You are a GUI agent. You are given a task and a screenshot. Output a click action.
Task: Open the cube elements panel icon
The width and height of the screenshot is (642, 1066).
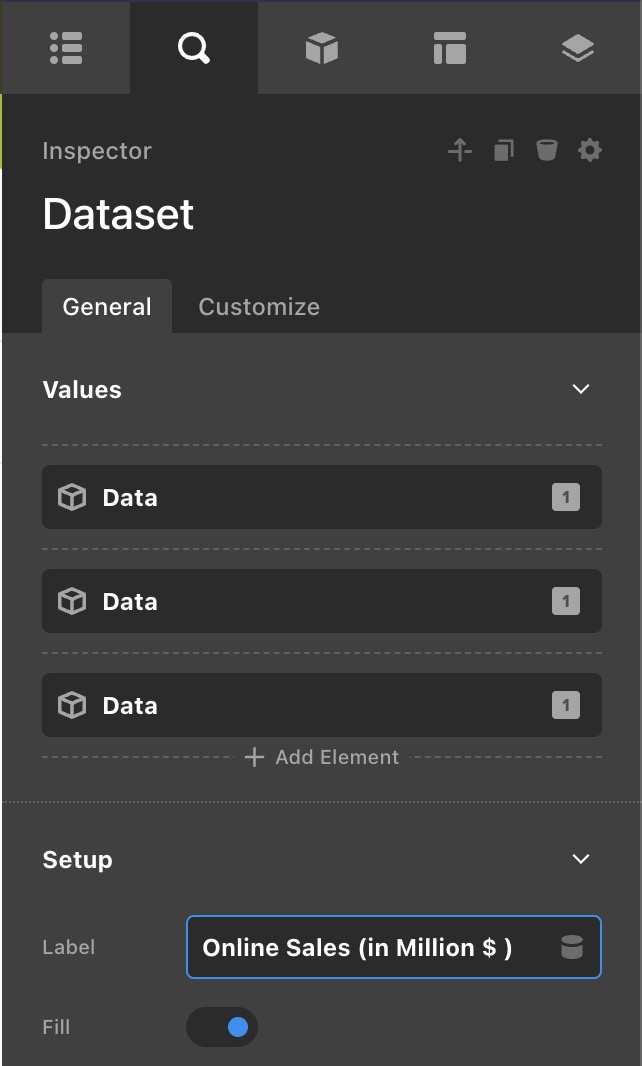[x=321, y=48]
